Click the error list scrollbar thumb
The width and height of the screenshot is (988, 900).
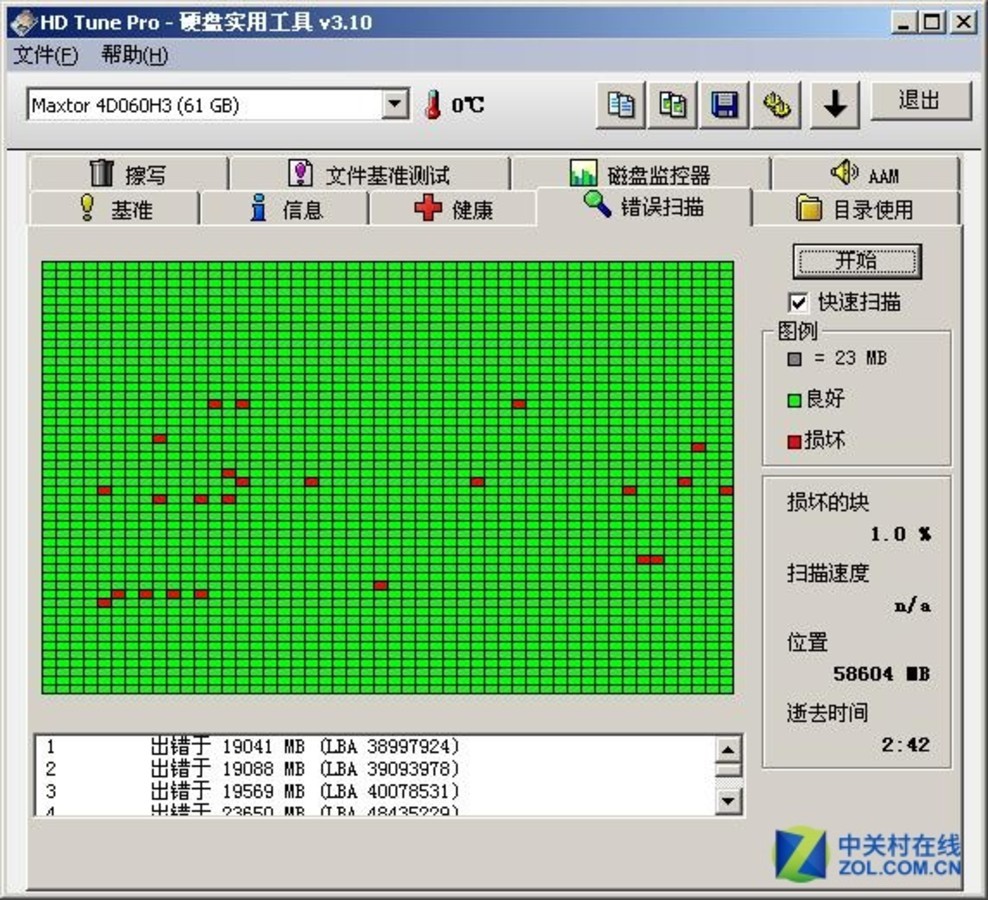point(728,770)
